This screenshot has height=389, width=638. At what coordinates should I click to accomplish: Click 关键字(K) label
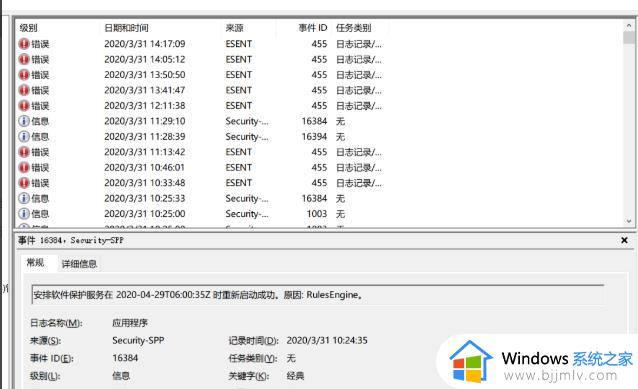point(249,375)
